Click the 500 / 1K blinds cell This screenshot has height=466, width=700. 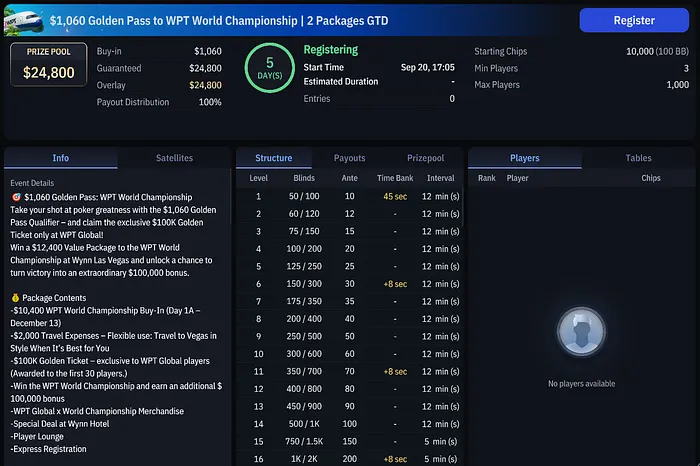click(304, 424)
